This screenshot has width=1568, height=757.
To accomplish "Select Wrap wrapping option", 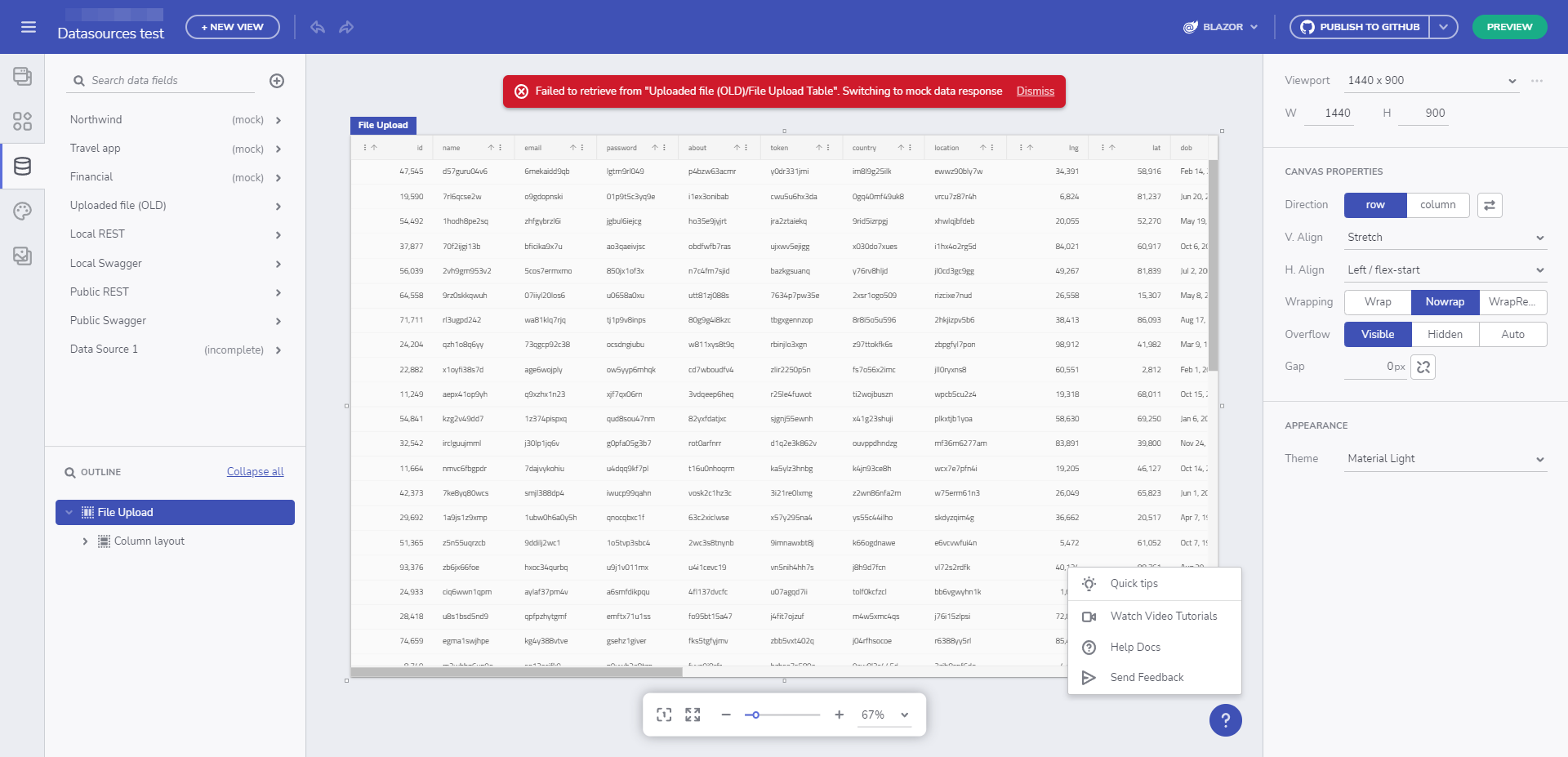I will click(x=1378, y=302).
